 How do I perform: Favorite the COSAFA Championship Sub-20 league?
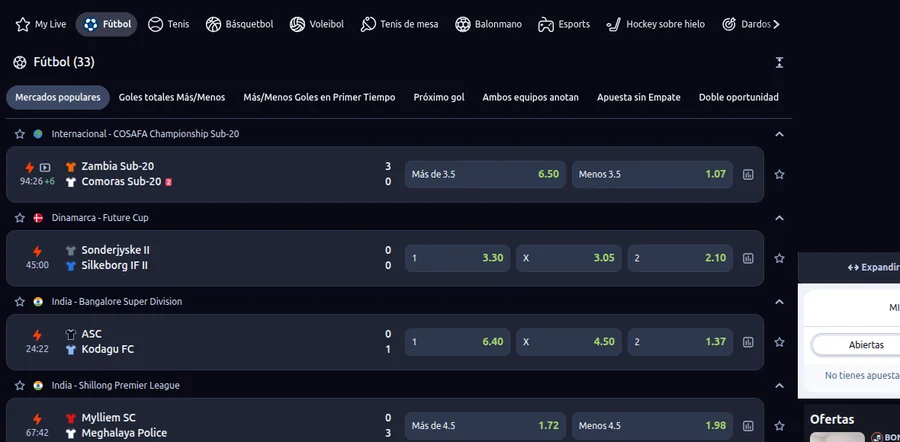pyautogui.click(x=20, y=134)
